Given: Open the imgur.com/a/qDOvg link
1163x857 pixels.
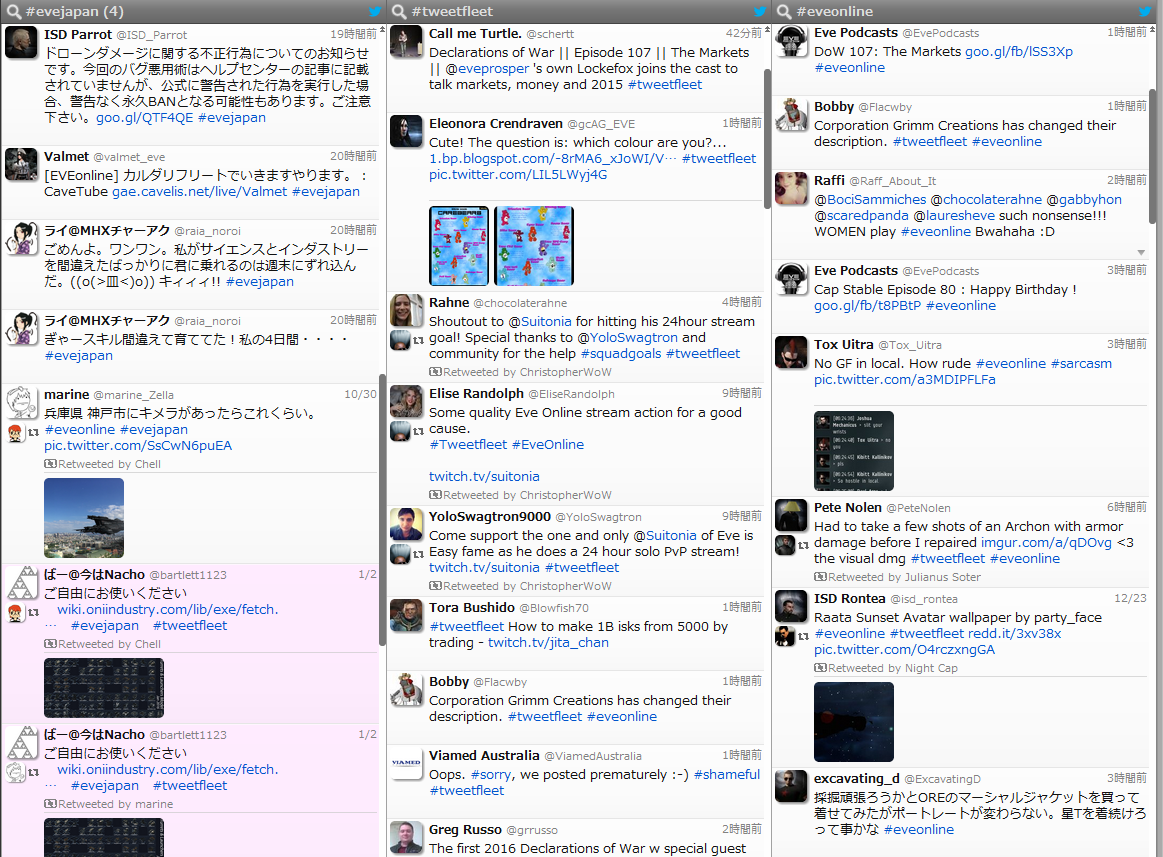Looking at the screenshot, I should [1046, 542].
